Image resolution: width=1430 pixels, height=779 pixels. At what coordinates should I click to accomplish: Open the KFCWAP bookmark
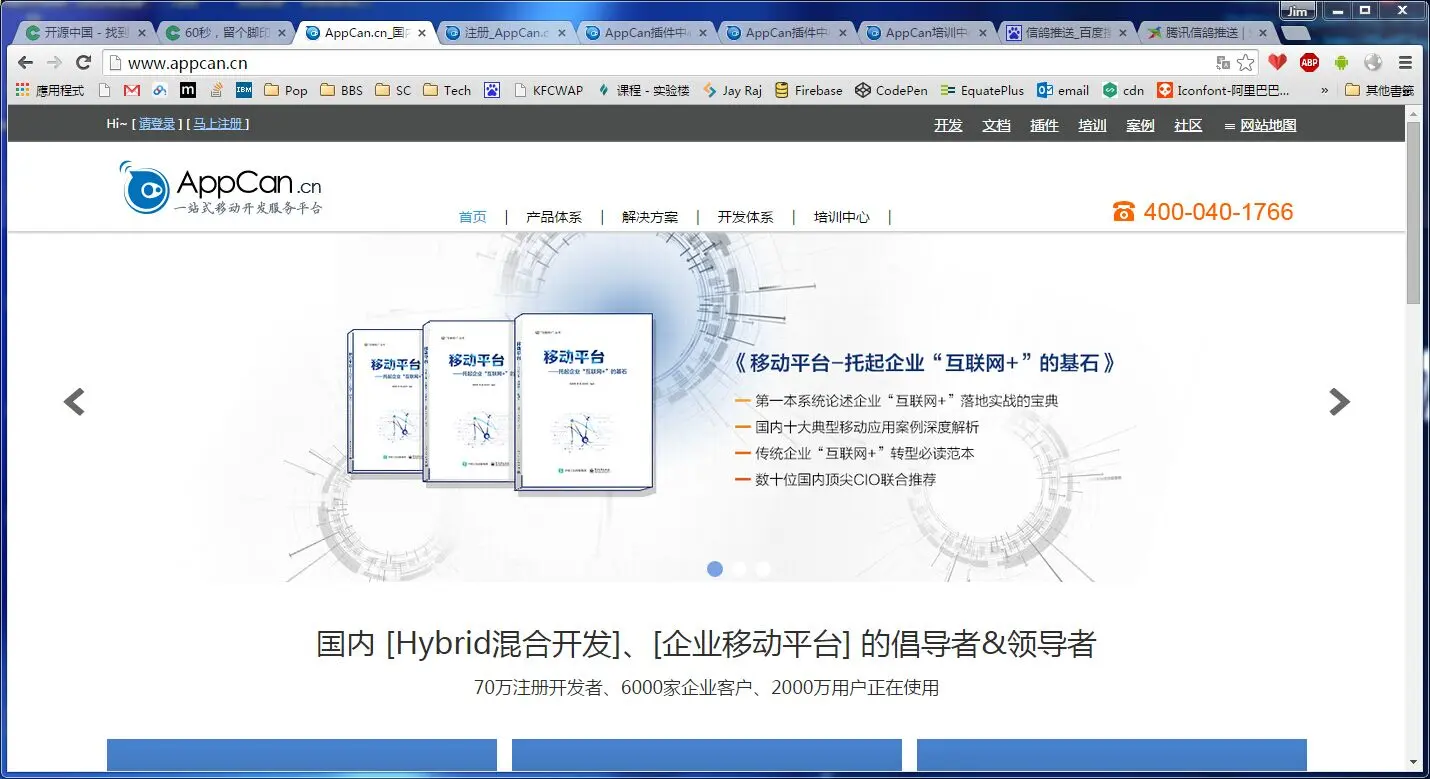click(548, 90)
